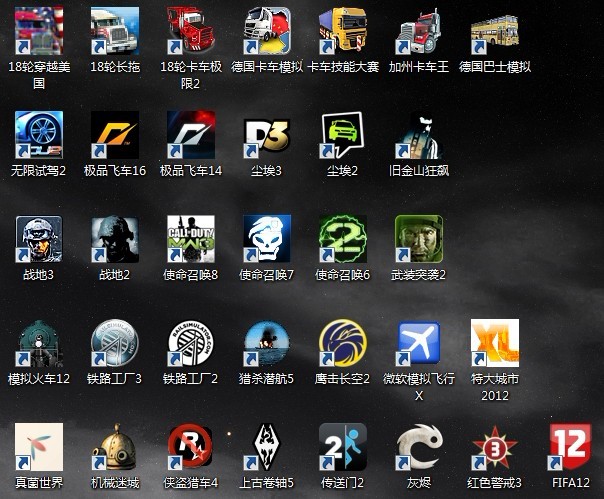Select the 18轮穿越美国 truck game shortcut

[x=39, y=30]
